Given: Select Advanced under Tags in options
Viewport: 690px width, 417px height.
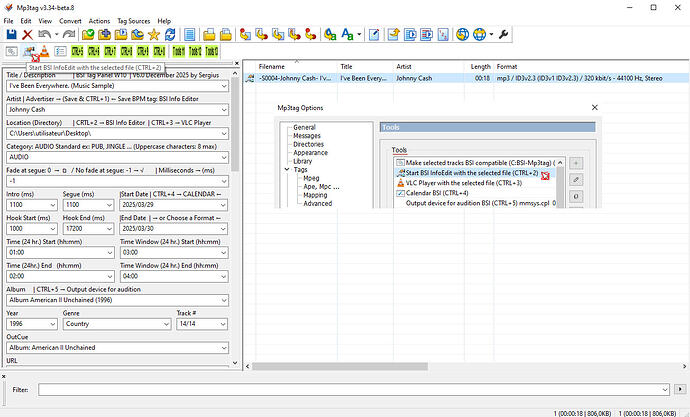Looking at the screenshot, I should 317,203.
